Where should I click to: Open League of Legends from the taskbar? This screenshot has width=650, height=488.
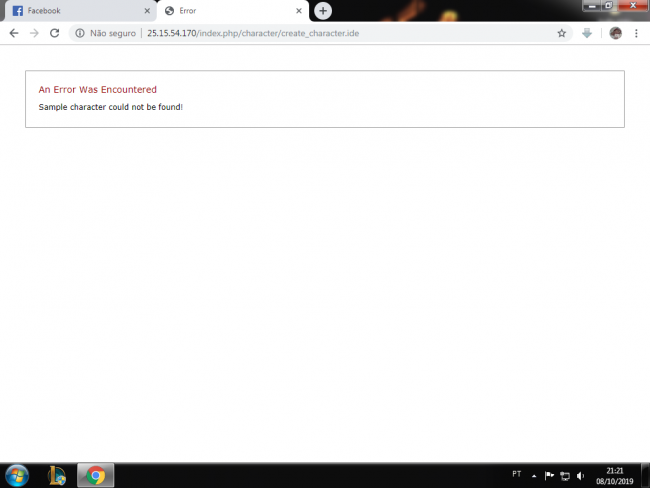point(58,475)
